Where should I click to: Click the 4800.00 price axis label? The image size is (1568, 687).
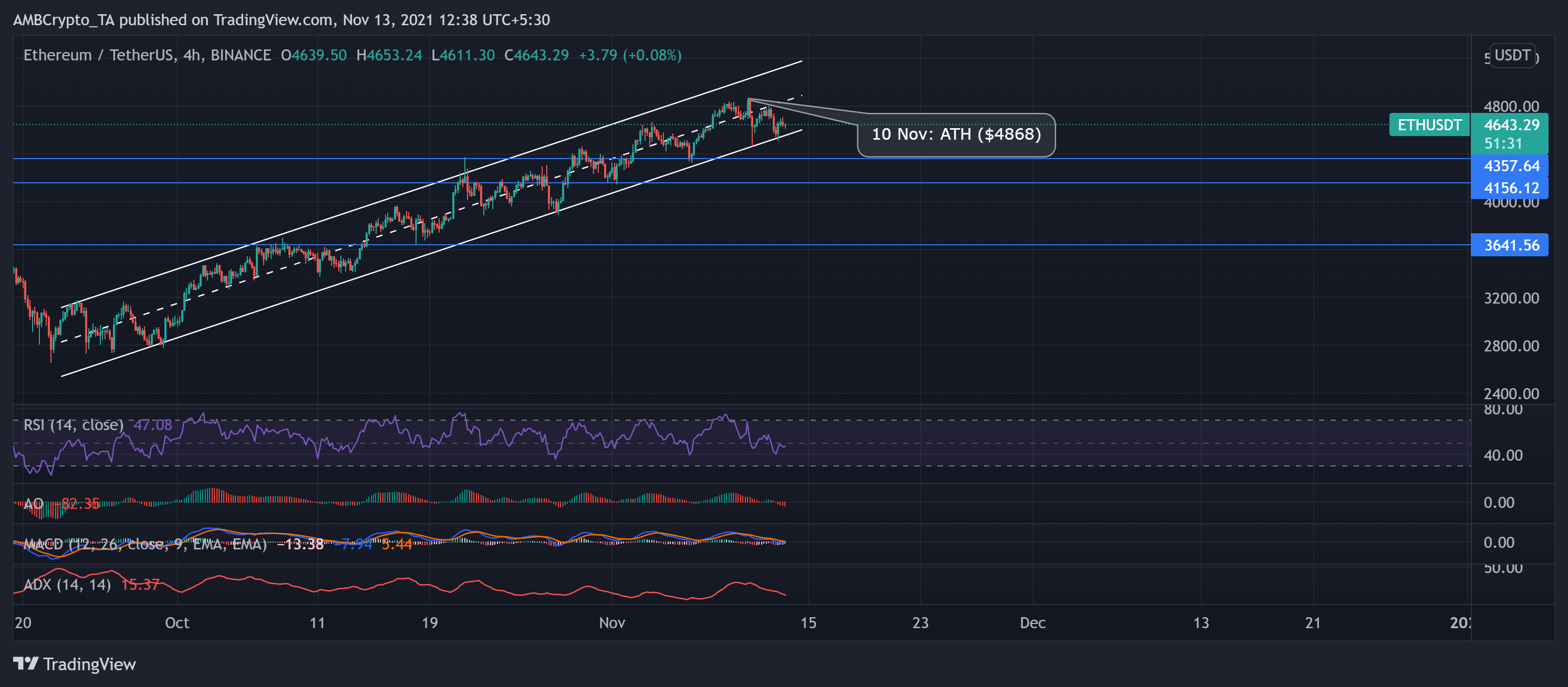coord(1511,107)
